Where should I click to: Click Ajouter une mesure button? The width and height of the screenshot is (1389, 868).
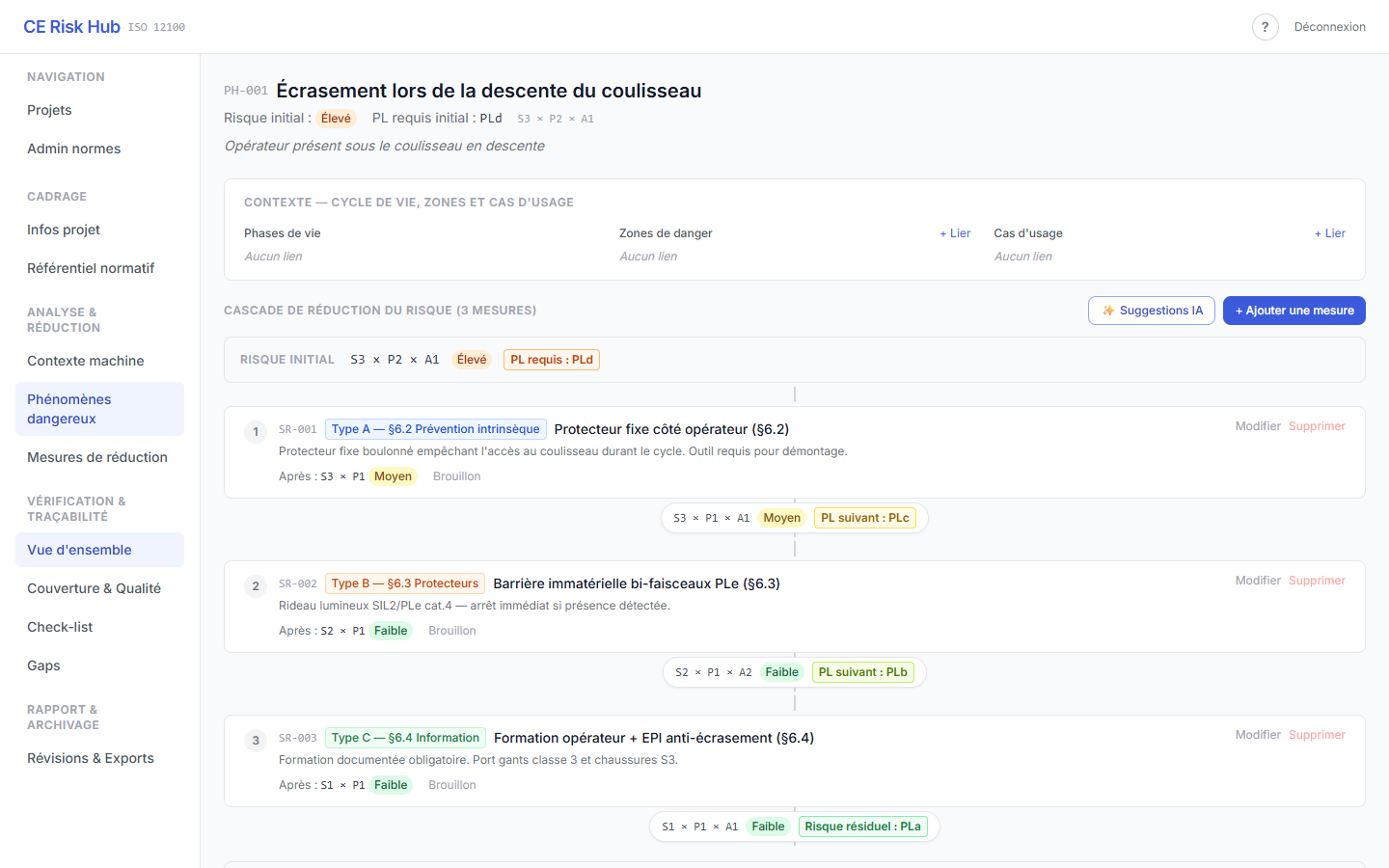coord(1294,311)
